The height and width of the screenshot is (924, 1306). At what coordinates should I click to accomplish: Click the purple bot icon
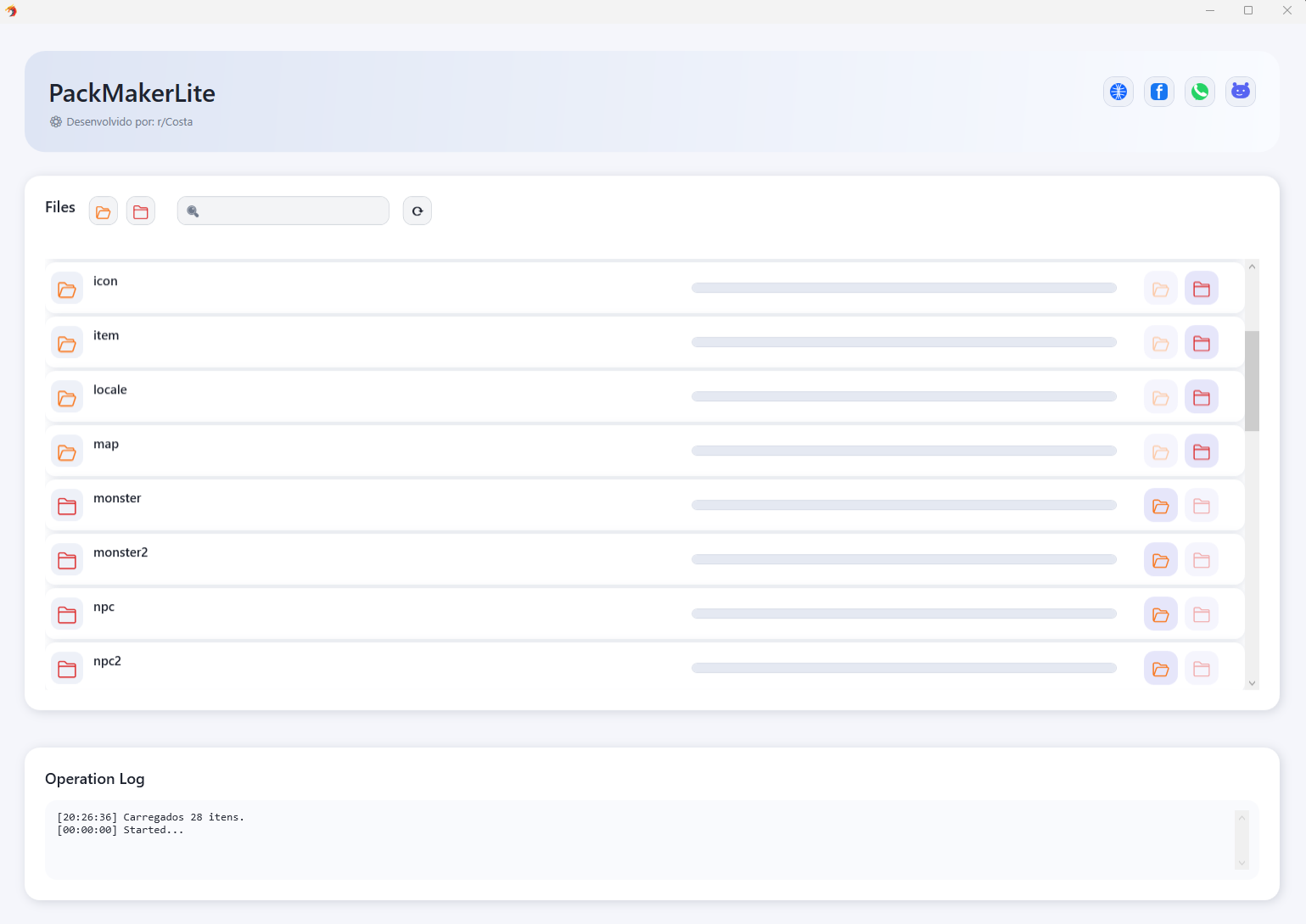pos(1240,92)
